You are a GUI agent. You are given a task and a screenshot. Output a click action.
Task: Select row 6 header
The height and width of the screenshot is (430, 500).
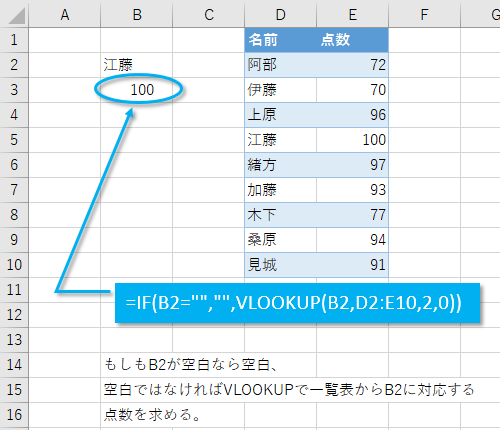(x=14, y=165)
